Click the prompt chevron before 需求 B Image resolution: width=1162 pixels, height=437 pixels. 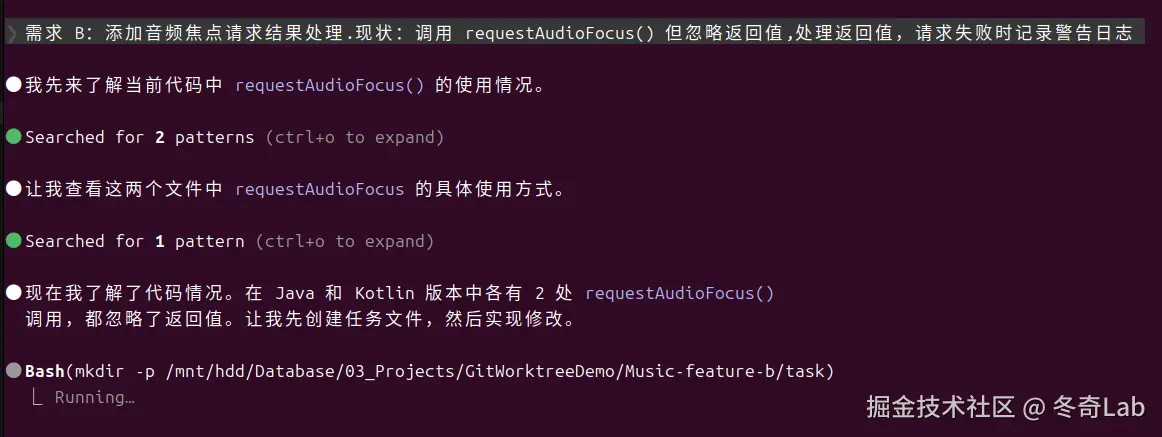[x=11, y=33]
